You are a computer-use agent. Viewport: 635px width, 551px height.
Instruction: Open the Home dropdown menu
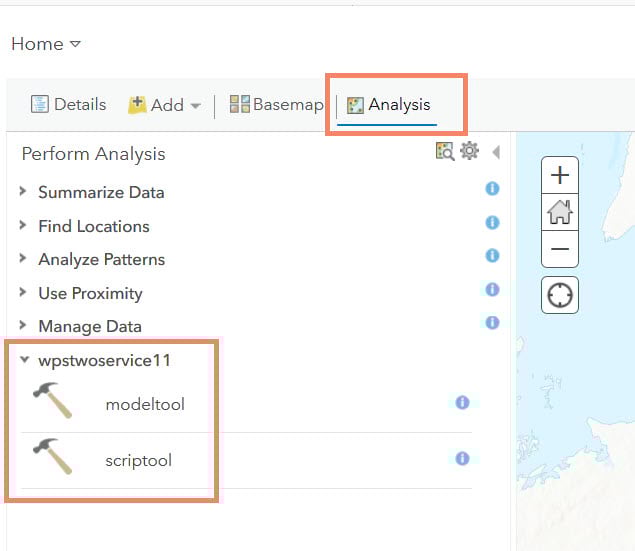coord(46,44)
